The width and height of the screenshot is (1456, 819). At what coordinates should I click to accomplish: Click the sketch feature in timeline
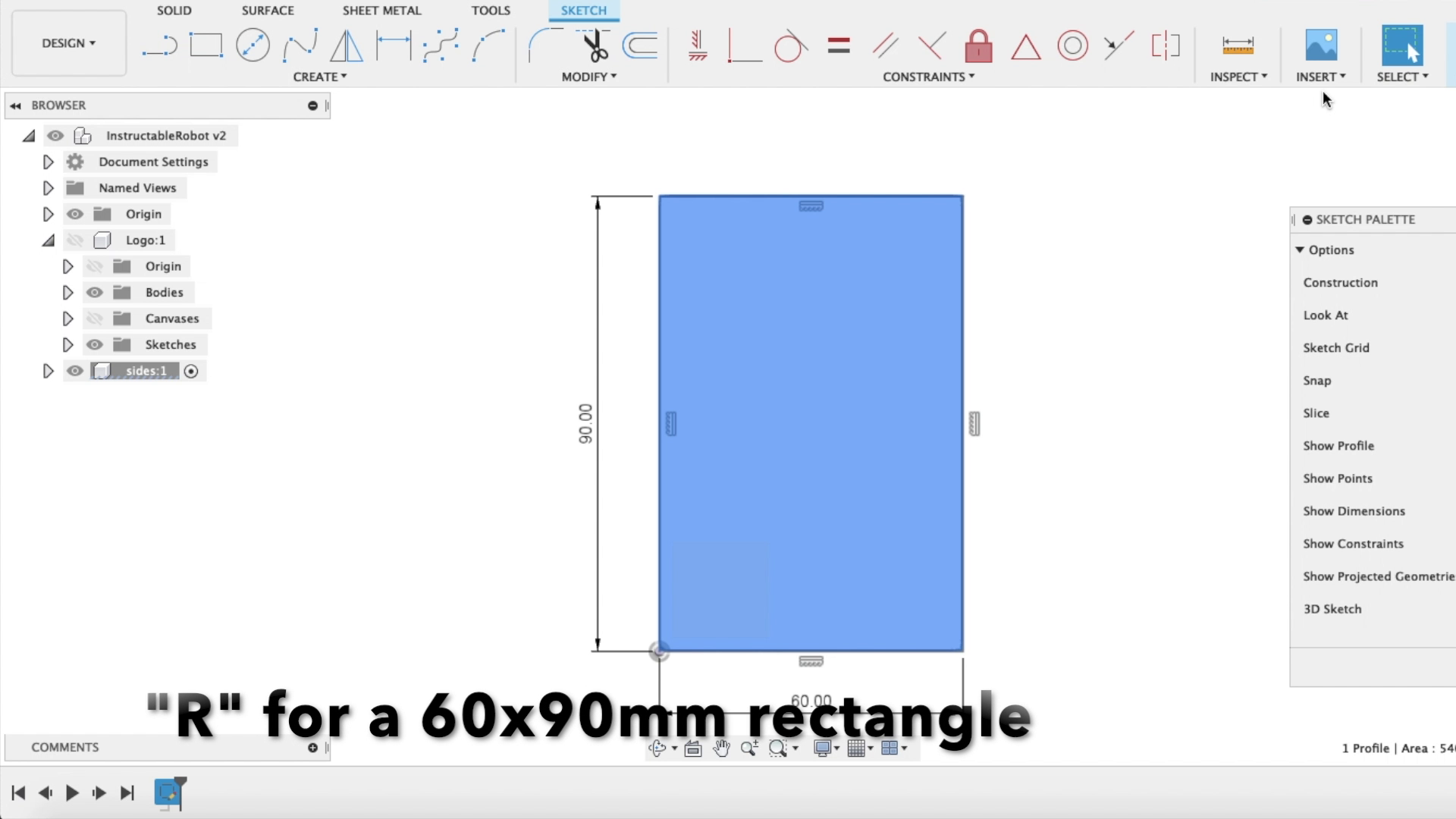tap(168, 792)
